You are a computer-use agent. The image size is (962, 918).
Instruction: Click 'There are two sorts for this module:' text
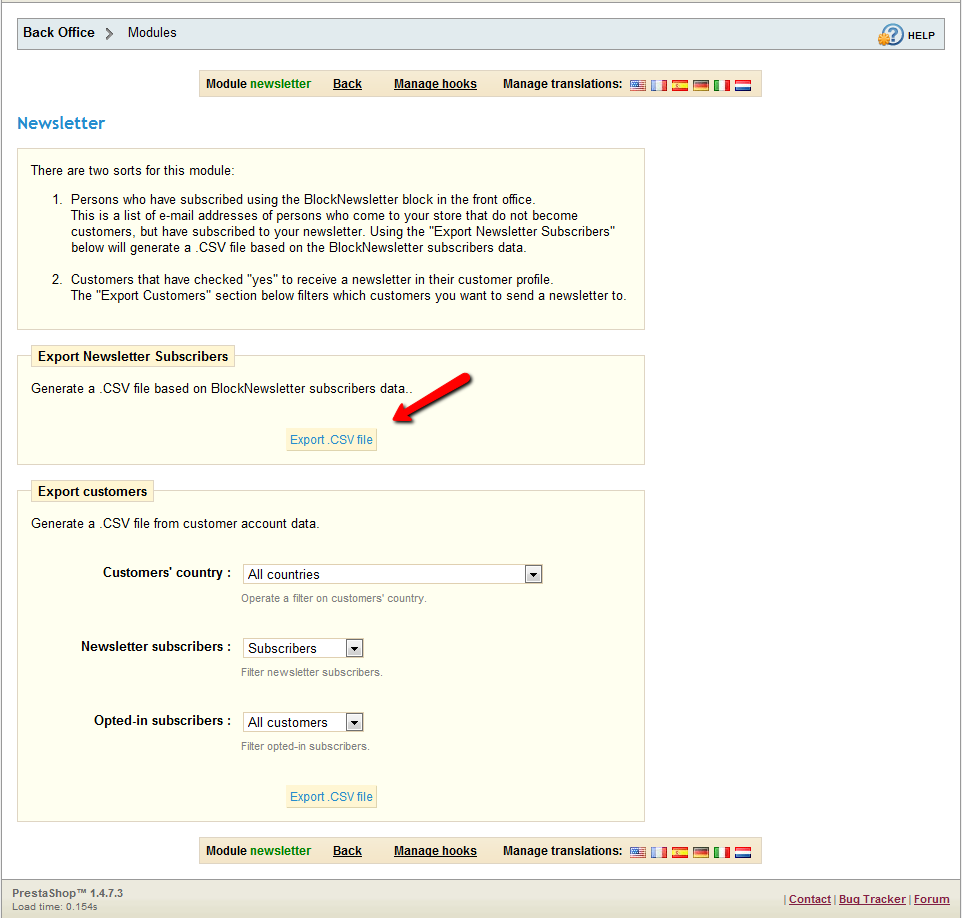(x=133, y=171)
